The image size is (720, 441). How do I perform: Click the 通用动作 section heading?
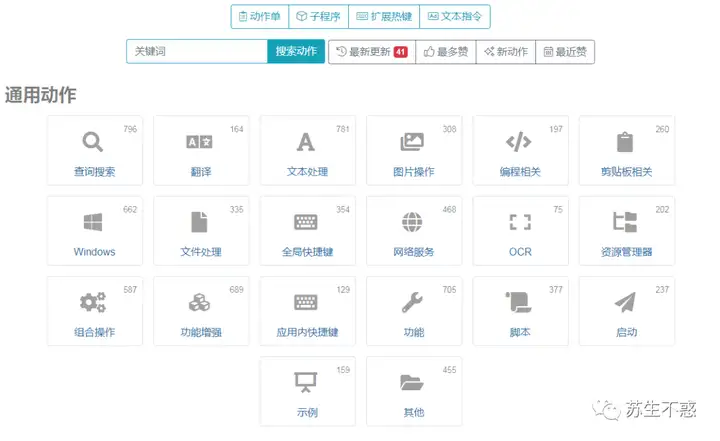(x=41, y=95)
